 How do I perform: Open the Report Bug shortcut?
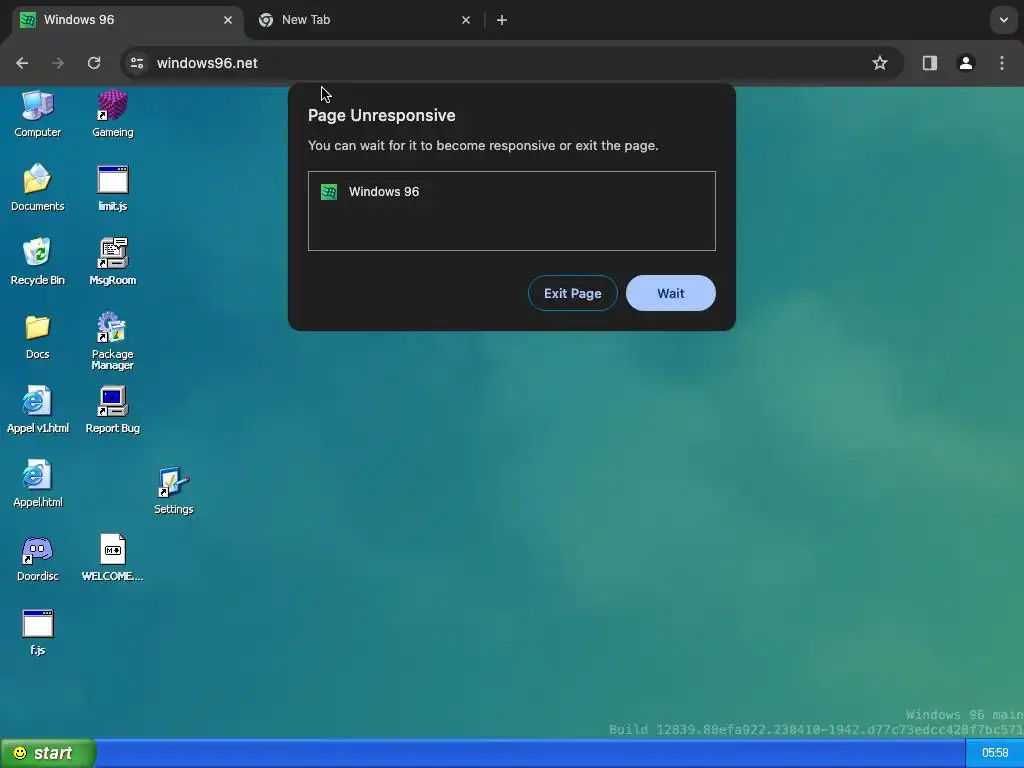(x=112, y=410)
